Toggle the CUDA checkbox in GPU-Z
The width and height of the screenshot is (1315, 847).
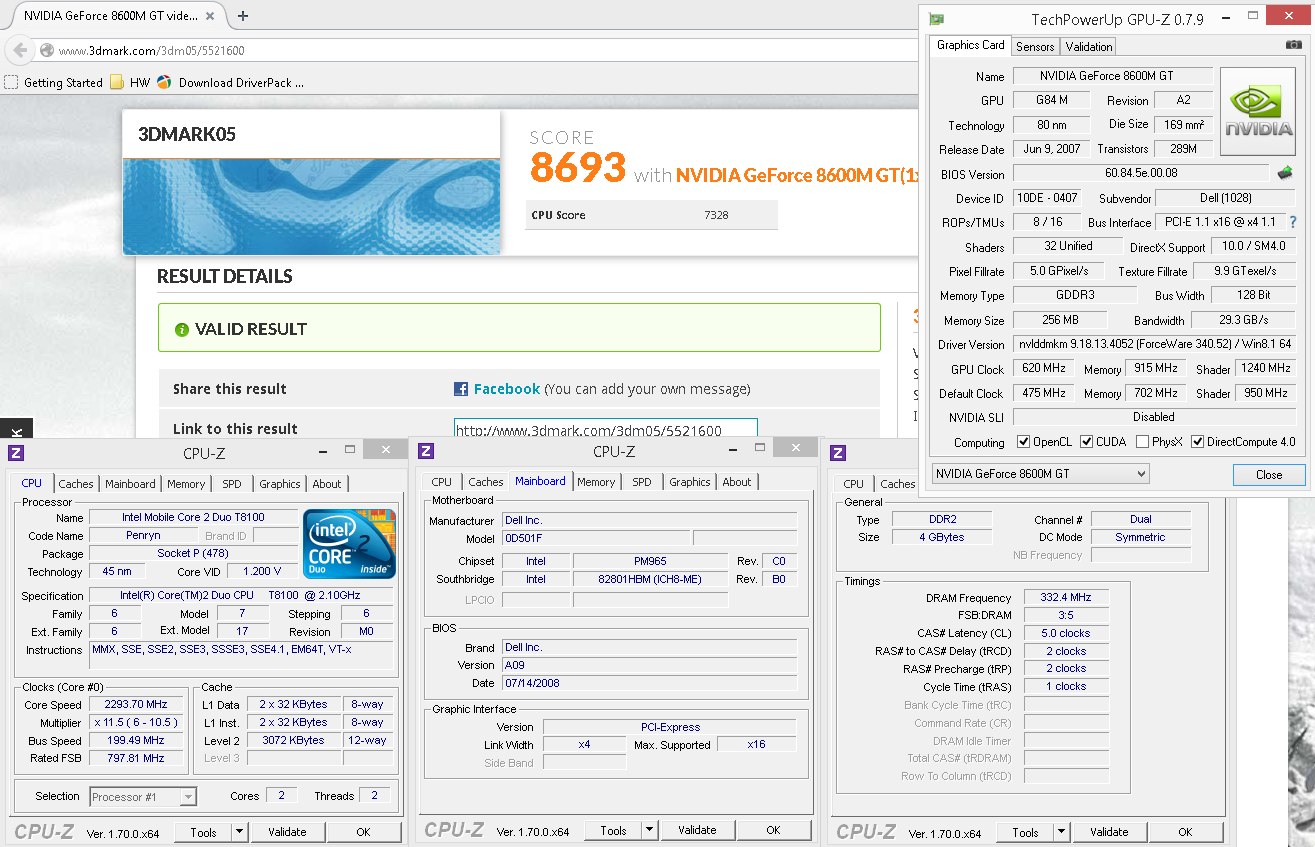click(1085, 442)
